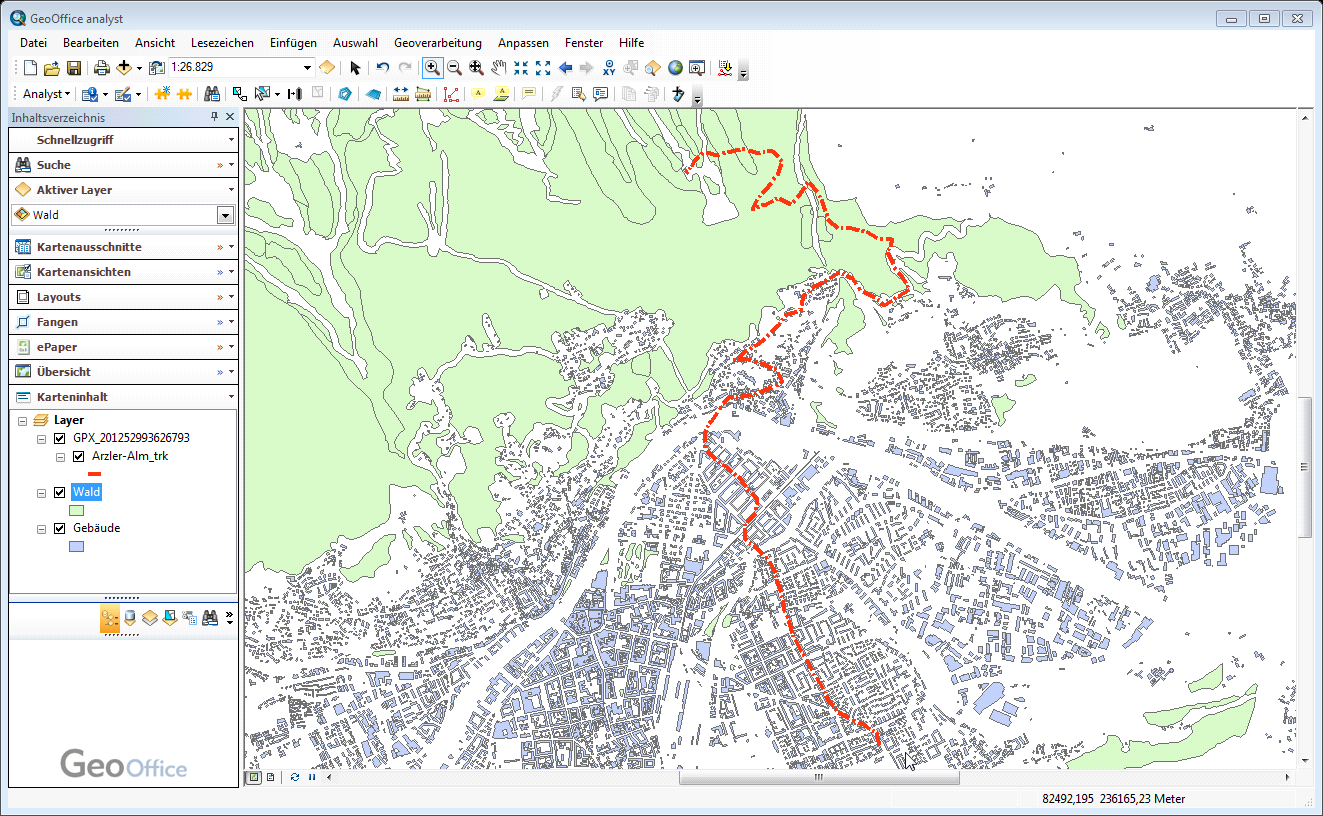Screen dimensions: 1323x816
Task: Click the binoculars Find icon in toolbar
Action: (212, 94)
